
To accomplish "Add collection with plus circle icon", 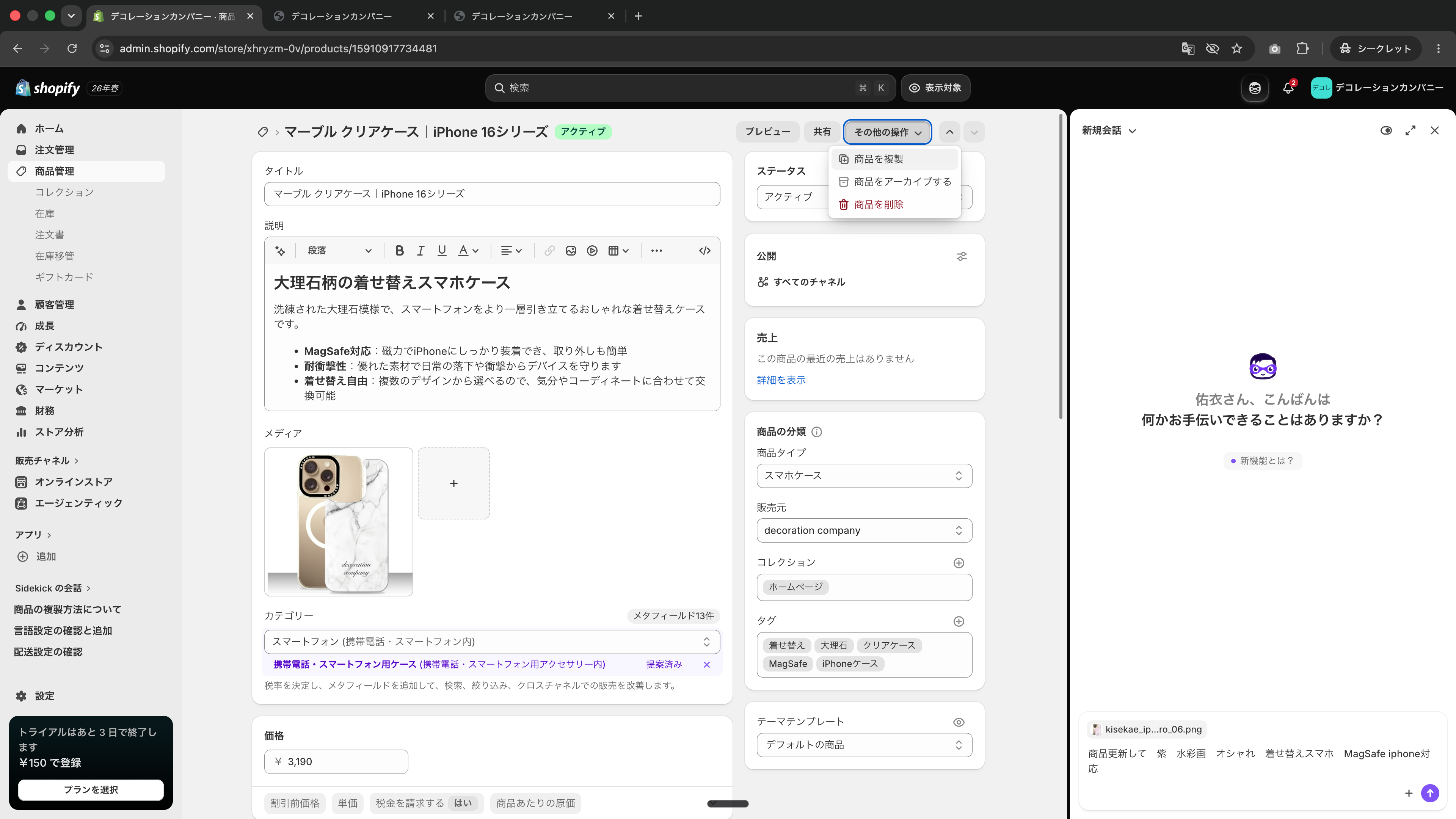I will pyautogui.click(x=959, y=562).
